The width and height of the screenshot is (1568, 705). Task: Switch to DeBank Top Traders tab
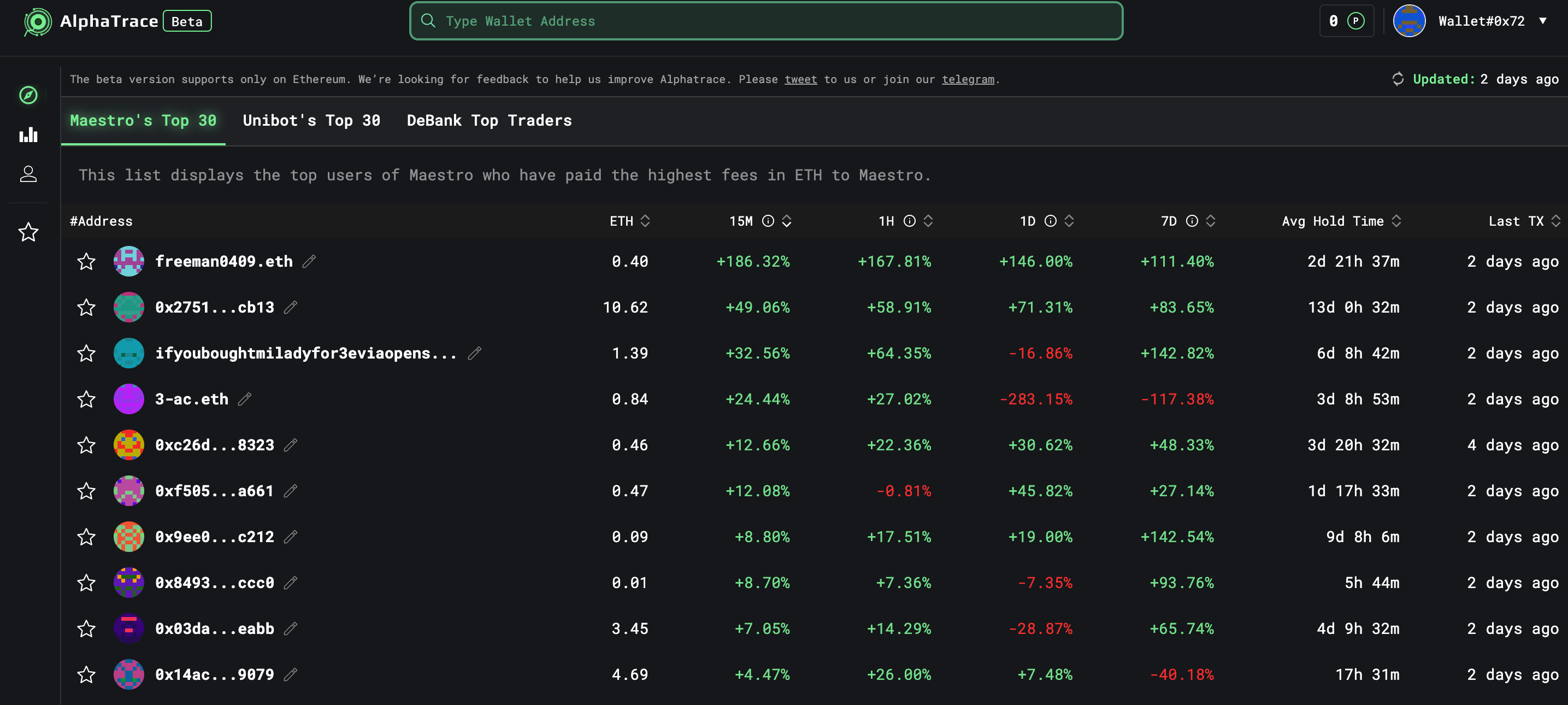tap(489, 121)
